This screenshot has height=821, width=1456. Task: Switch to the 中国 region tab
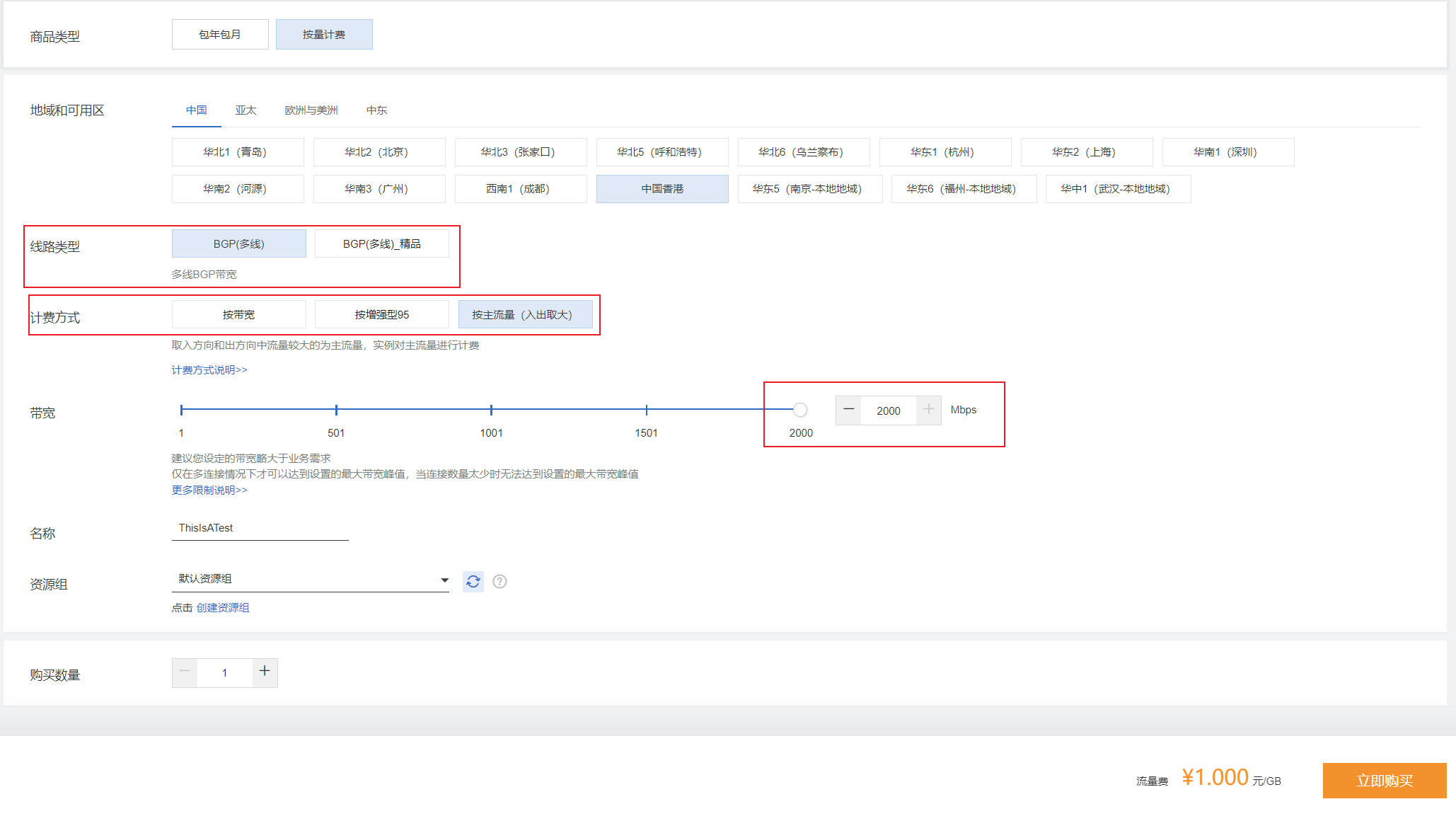[197, 110]
